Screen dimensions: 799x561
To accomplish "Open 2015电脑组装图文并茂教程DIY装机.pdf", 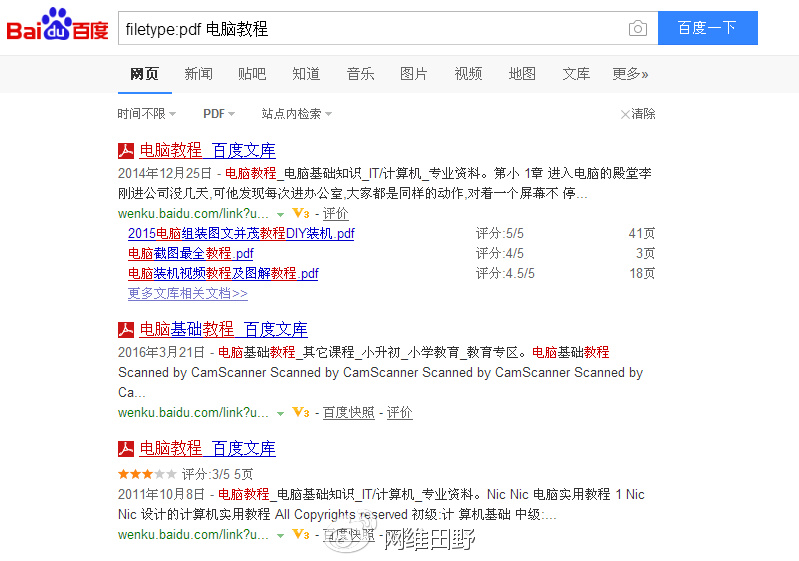I will coord(241,233).
